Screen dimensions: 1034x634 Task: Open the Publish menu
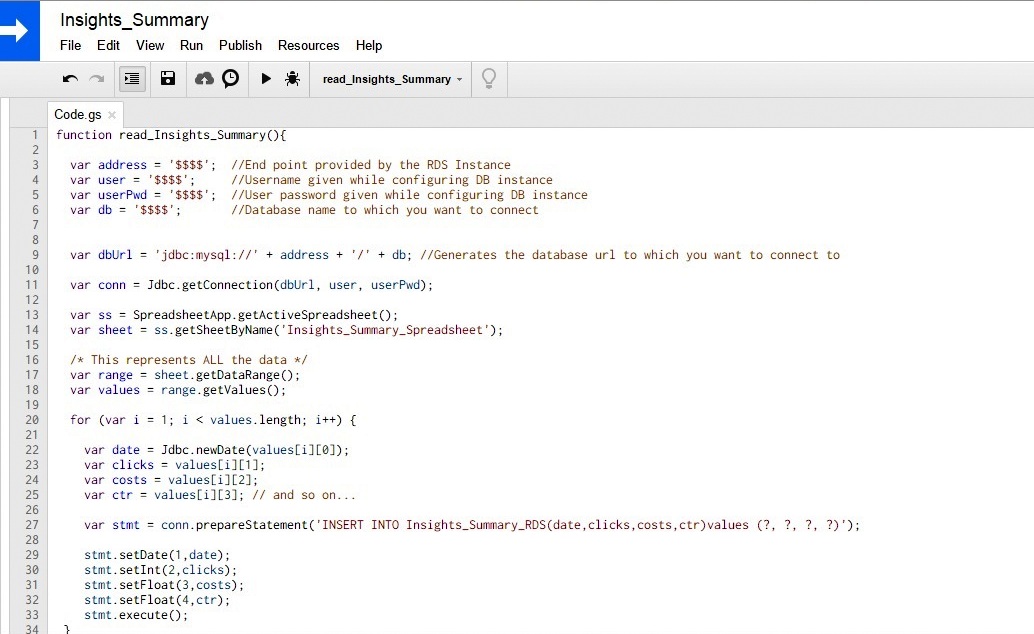(240, 45)
